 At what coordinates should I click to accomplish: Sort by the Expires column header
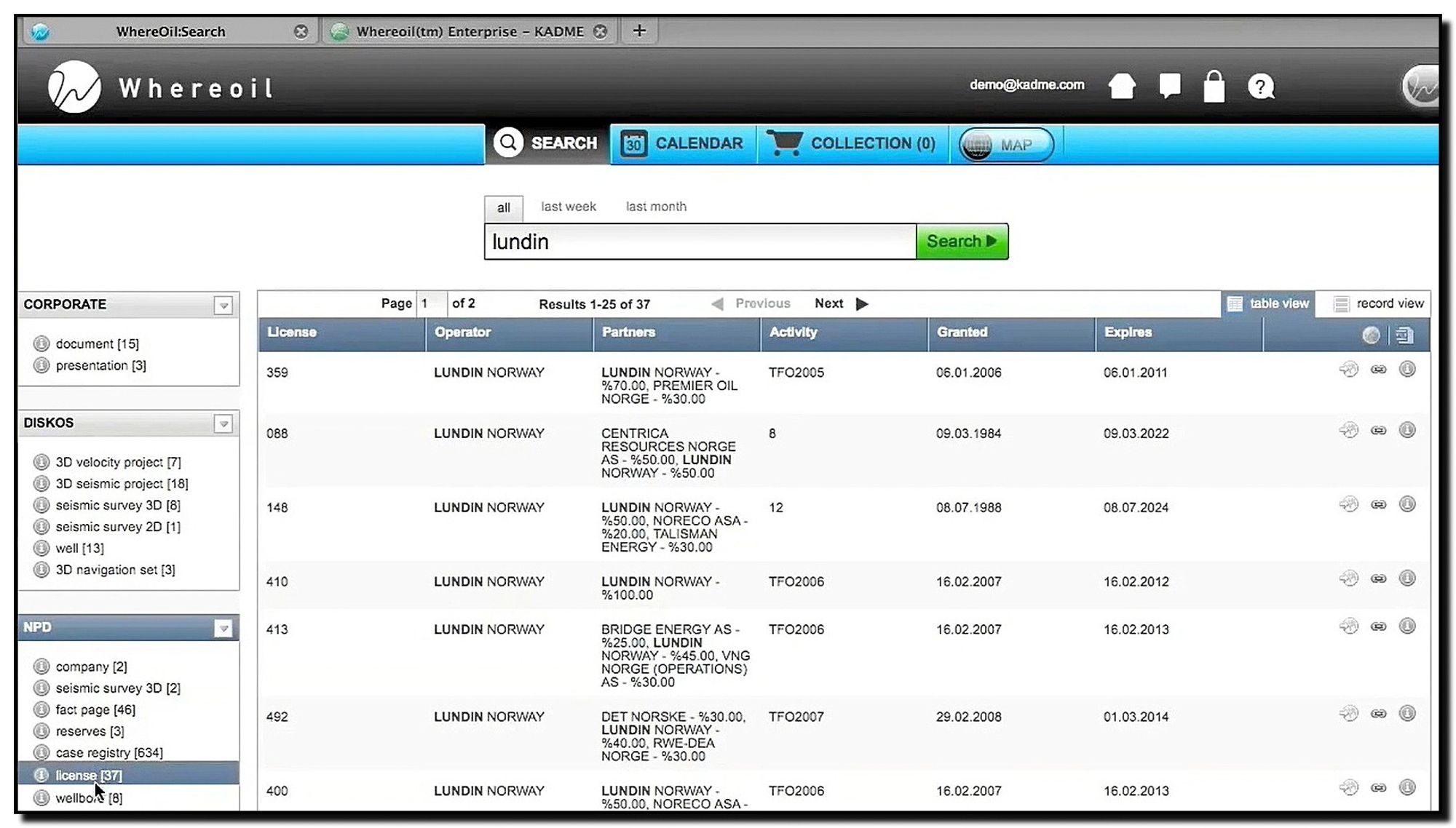1179,335
